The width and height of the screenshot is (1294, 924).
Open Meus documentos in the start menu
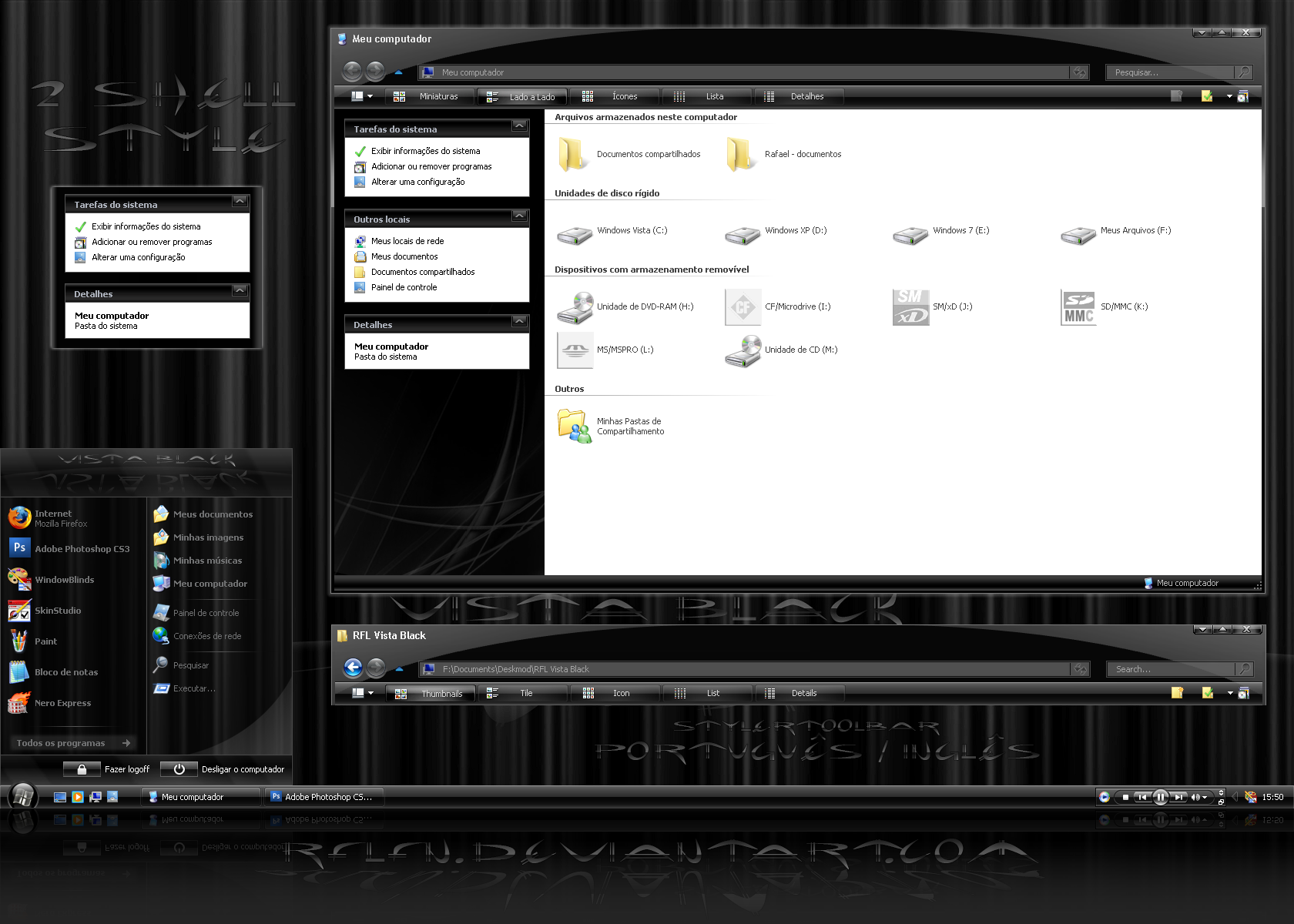coord(203,514)
